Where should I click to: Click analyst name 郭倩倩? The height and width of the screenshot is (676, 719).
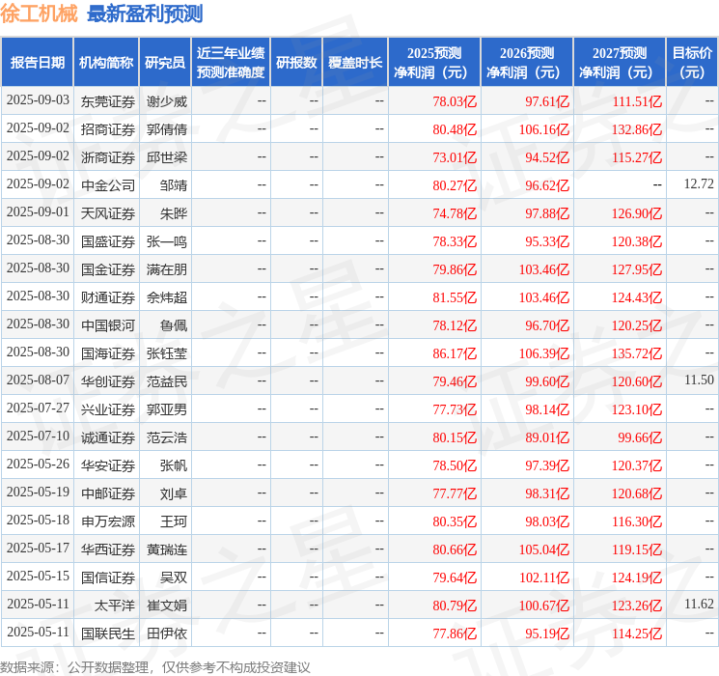click(167, 129)
